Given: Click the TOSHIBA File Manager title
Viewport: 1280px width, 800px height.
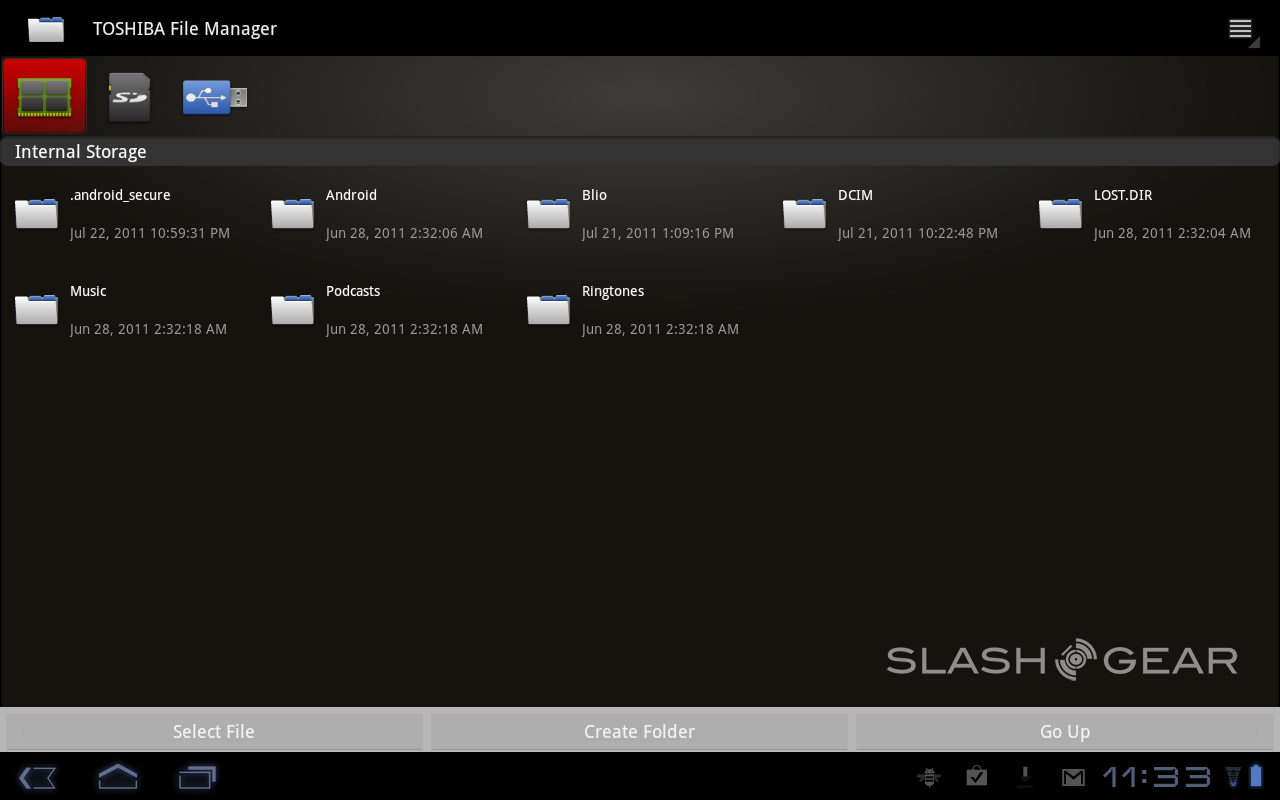Looking at the screenshot, I should coord(185,29).
